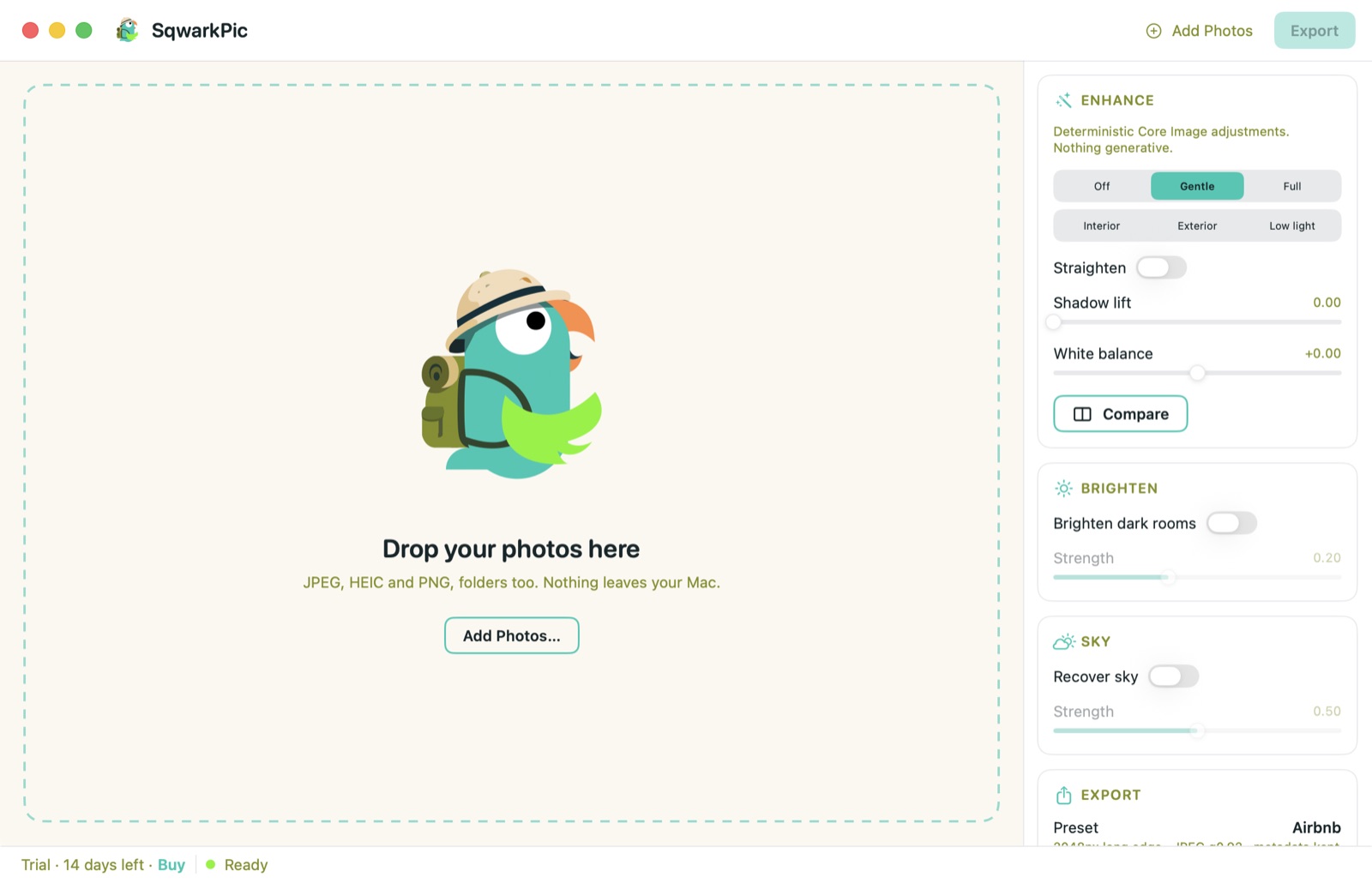The image size is (1372, 883).
Task: Switch enhance mode to Full
Action: point(1292,186)
